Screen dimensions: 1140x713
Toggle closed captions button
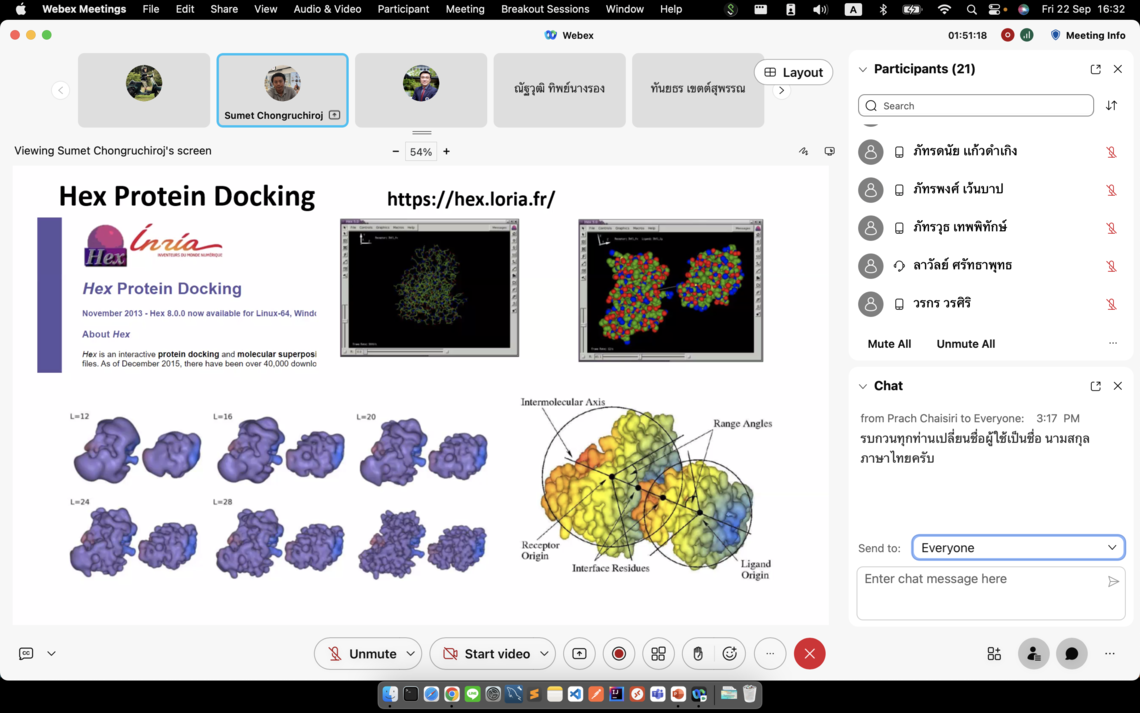pyautogui.click(x=26, y=654)
